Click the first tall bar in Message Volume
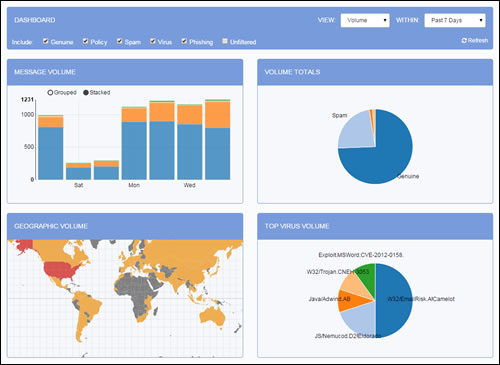The image size is (500, 365). click(51, 147)
